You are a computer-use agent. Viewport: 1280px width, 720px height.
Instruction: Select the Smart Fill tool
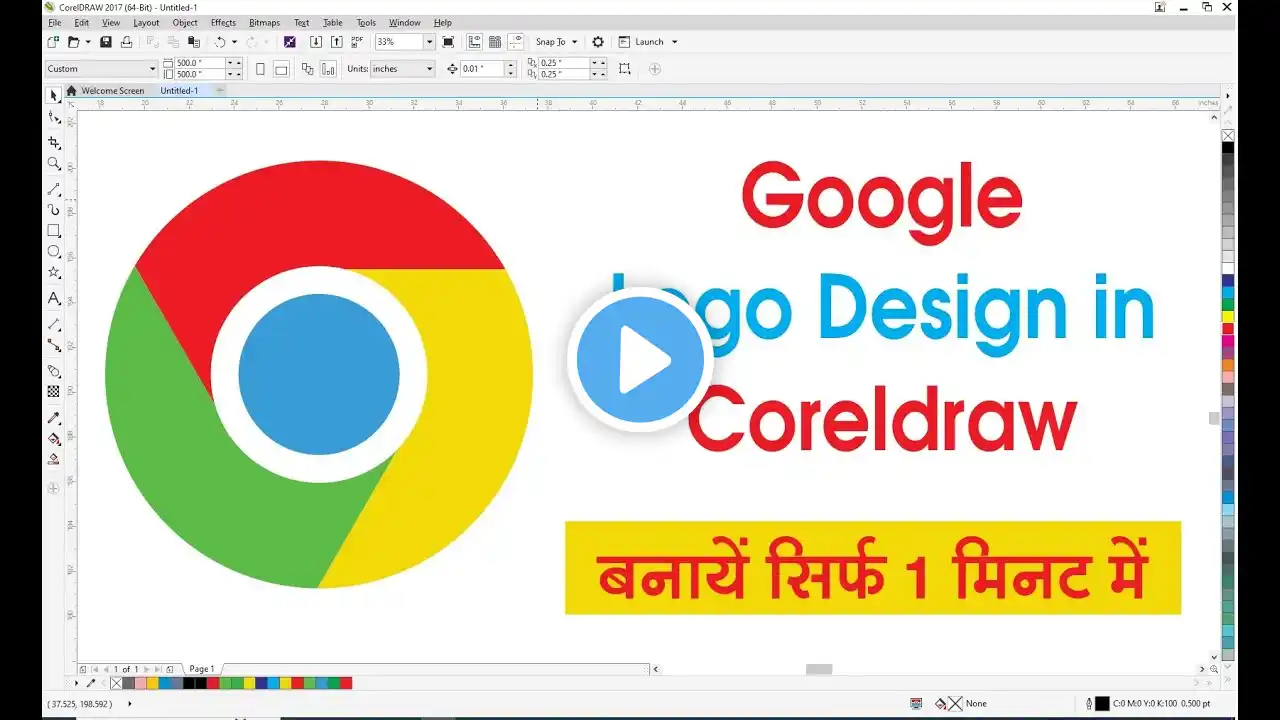[x=54, y=460]
